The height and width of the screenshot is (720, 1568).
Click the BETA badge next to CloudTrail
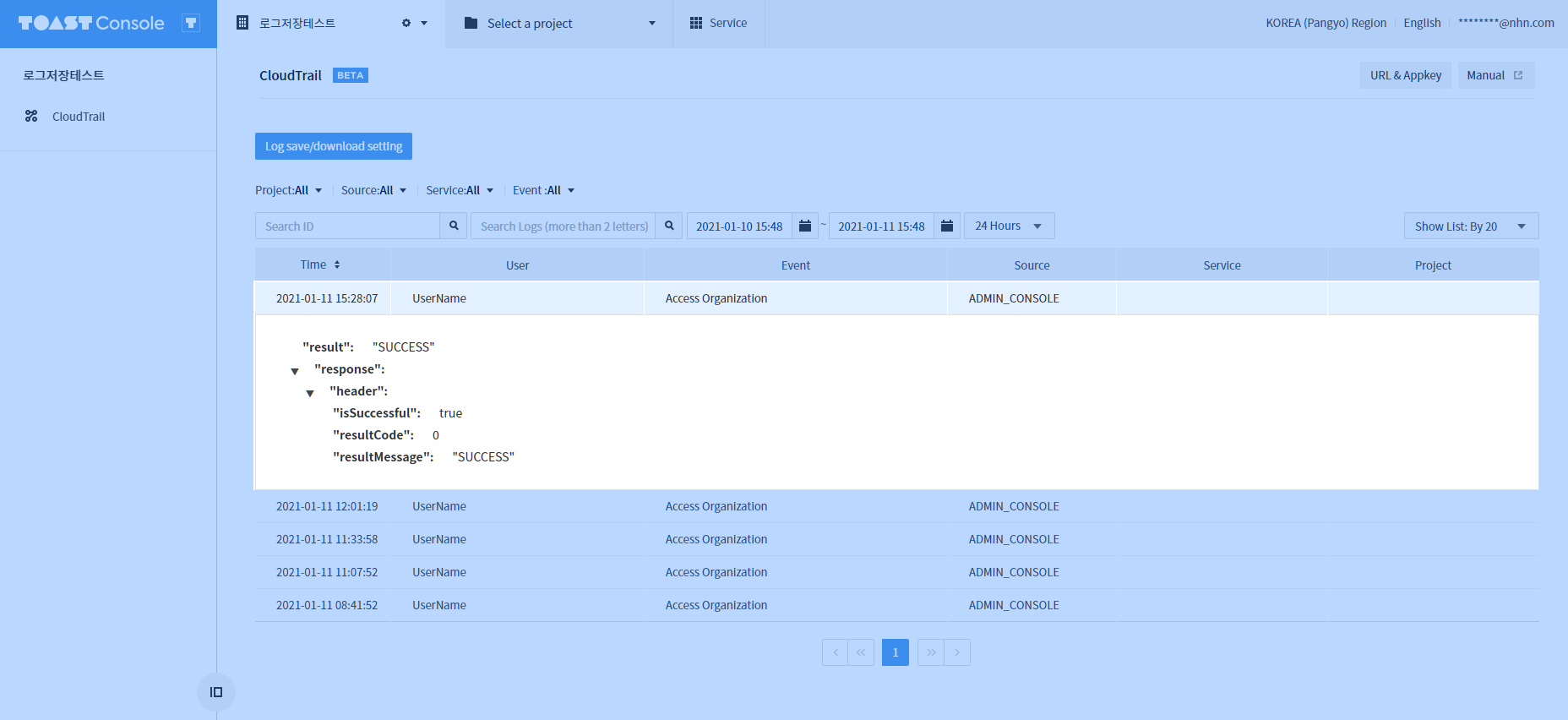pyautogui.click(x=351, y=75)
